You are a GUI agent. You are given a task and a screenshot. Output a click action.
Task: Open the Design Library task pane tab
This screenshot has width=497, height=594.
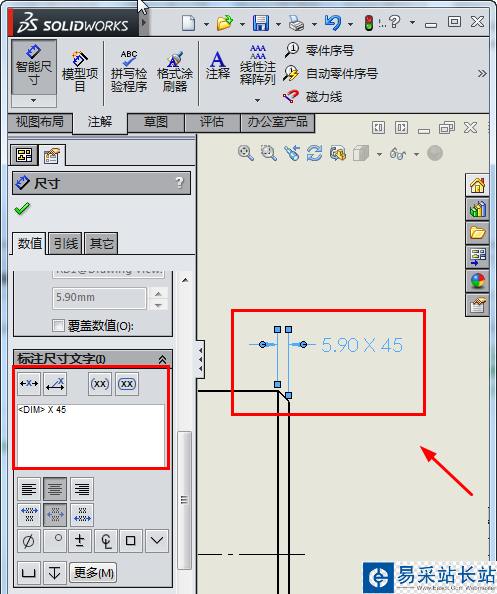(x=477, y=209)
